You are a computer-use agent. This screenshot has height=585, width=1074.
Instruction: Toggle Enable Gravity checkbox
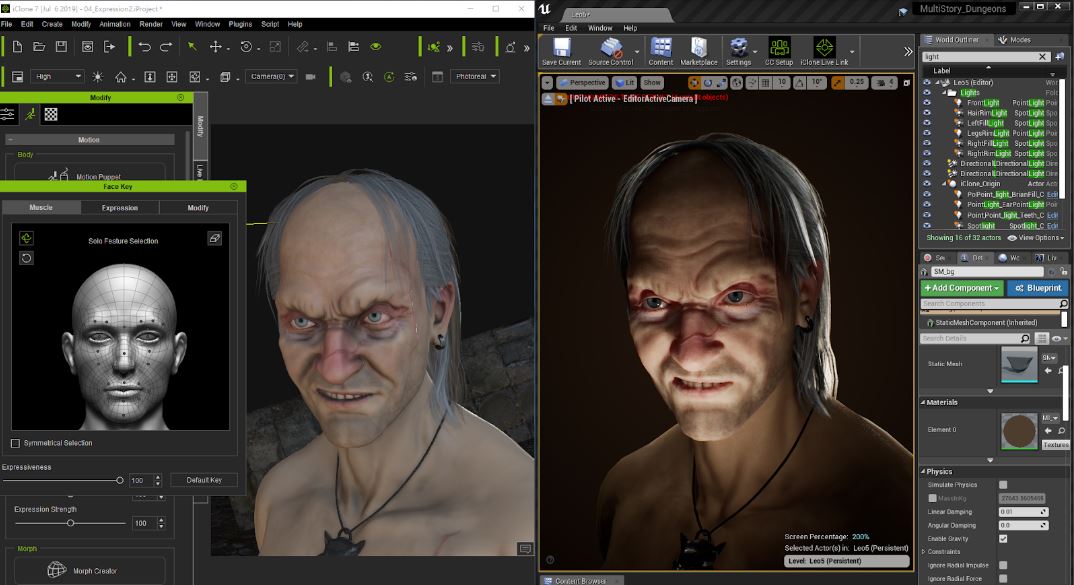click(1003, 539)
